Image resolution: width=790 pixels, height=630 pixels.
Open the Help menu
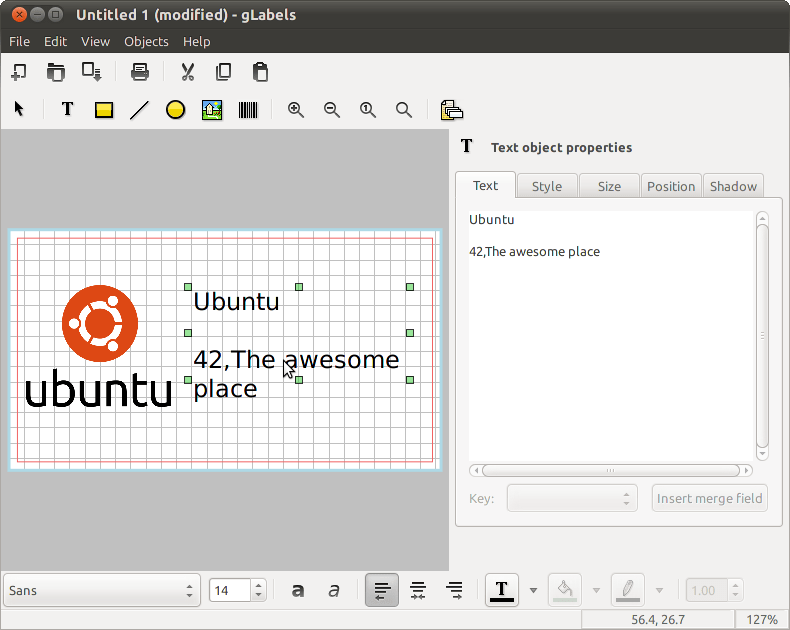click(x=196, y=41)
